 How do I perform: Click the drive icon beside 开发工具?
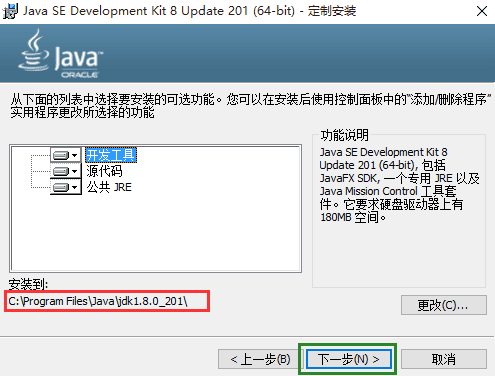(x=61, y=155)
